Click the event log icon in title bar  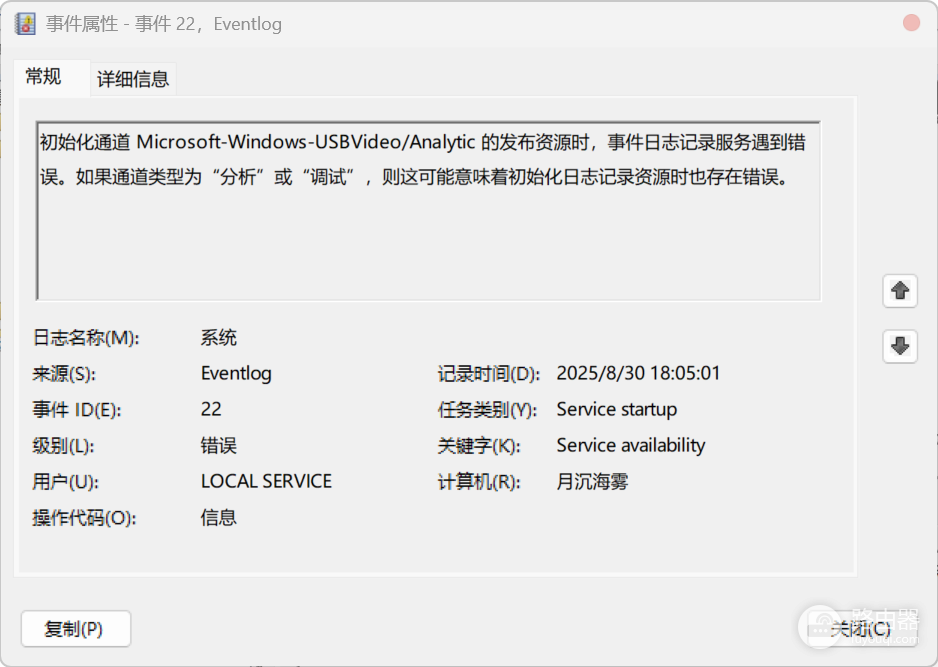coord(25,24)
